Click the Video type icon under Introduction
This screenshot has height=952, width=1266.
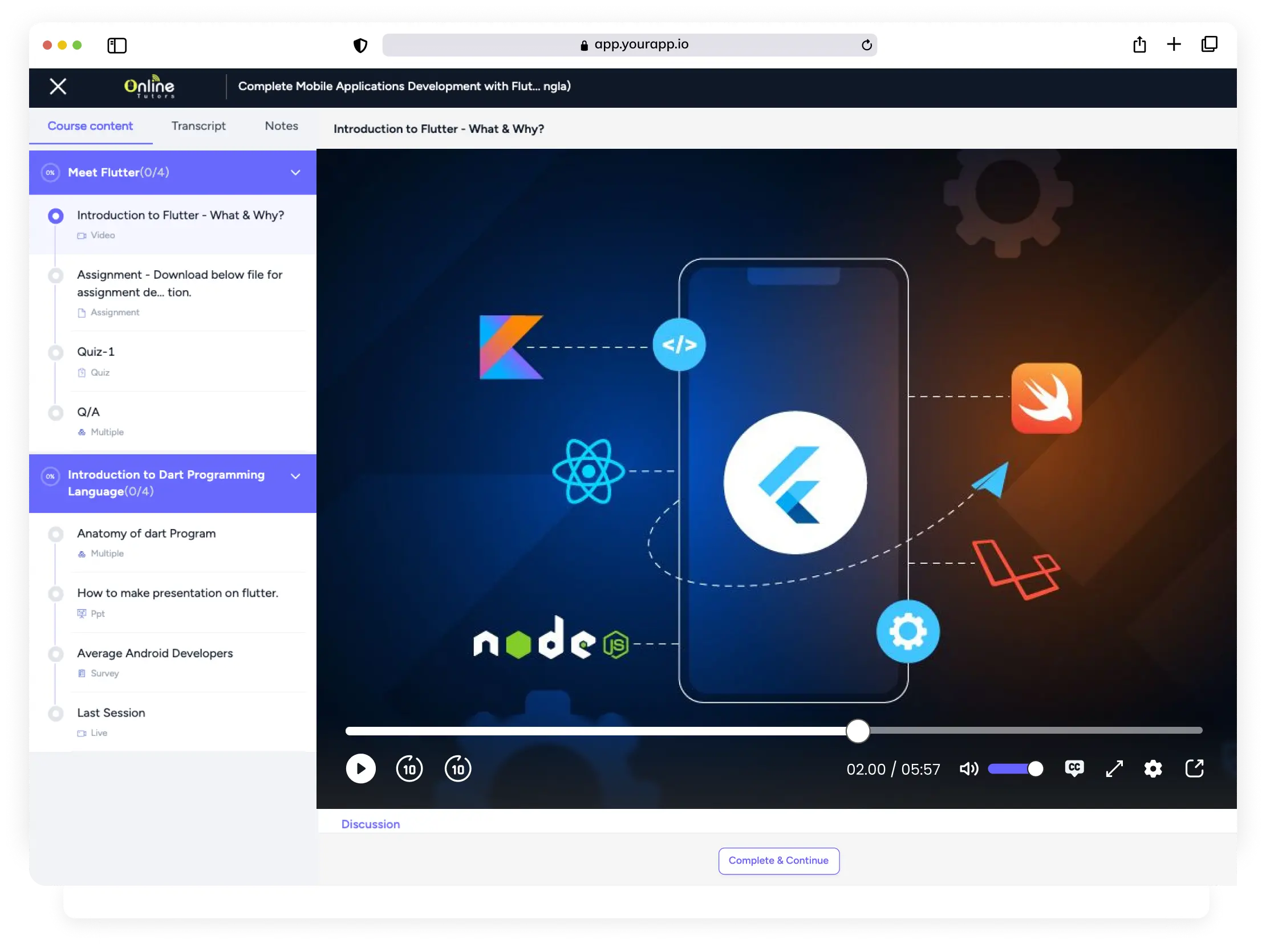[x=82, y=235]
